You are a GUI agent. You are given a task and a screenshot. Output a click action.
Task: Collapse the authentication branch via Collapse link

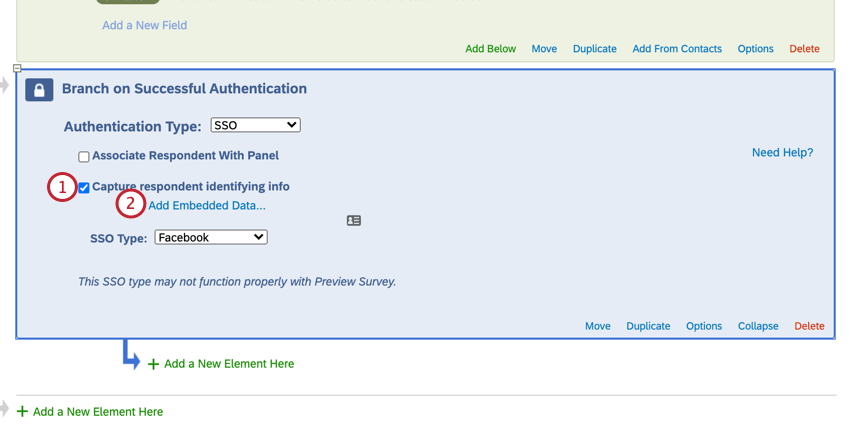click(758, 326)
